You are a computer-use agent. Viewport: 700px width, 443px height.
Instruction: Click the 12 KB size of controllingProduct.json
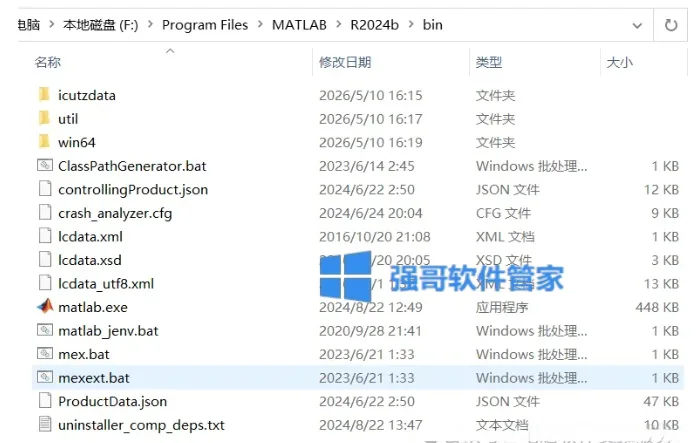tap(661, 190)
